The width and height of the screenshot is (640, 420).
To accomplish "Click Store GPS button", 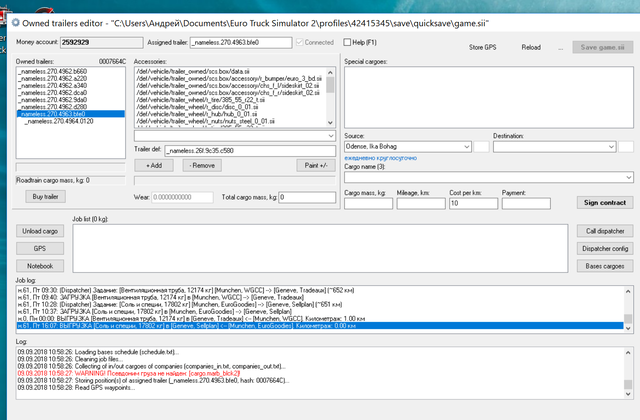I will [482, 47].
